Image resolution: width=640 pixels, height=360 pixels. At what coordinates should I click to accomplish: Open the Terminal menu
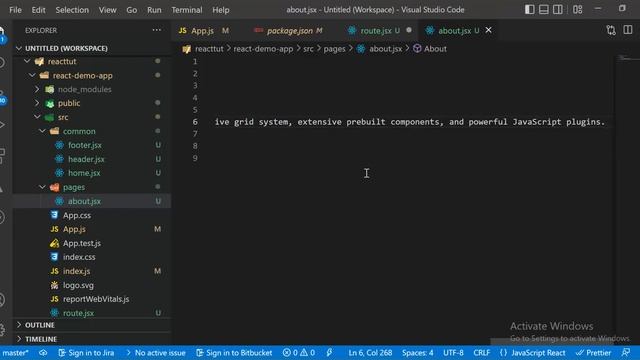pos(187,10)
